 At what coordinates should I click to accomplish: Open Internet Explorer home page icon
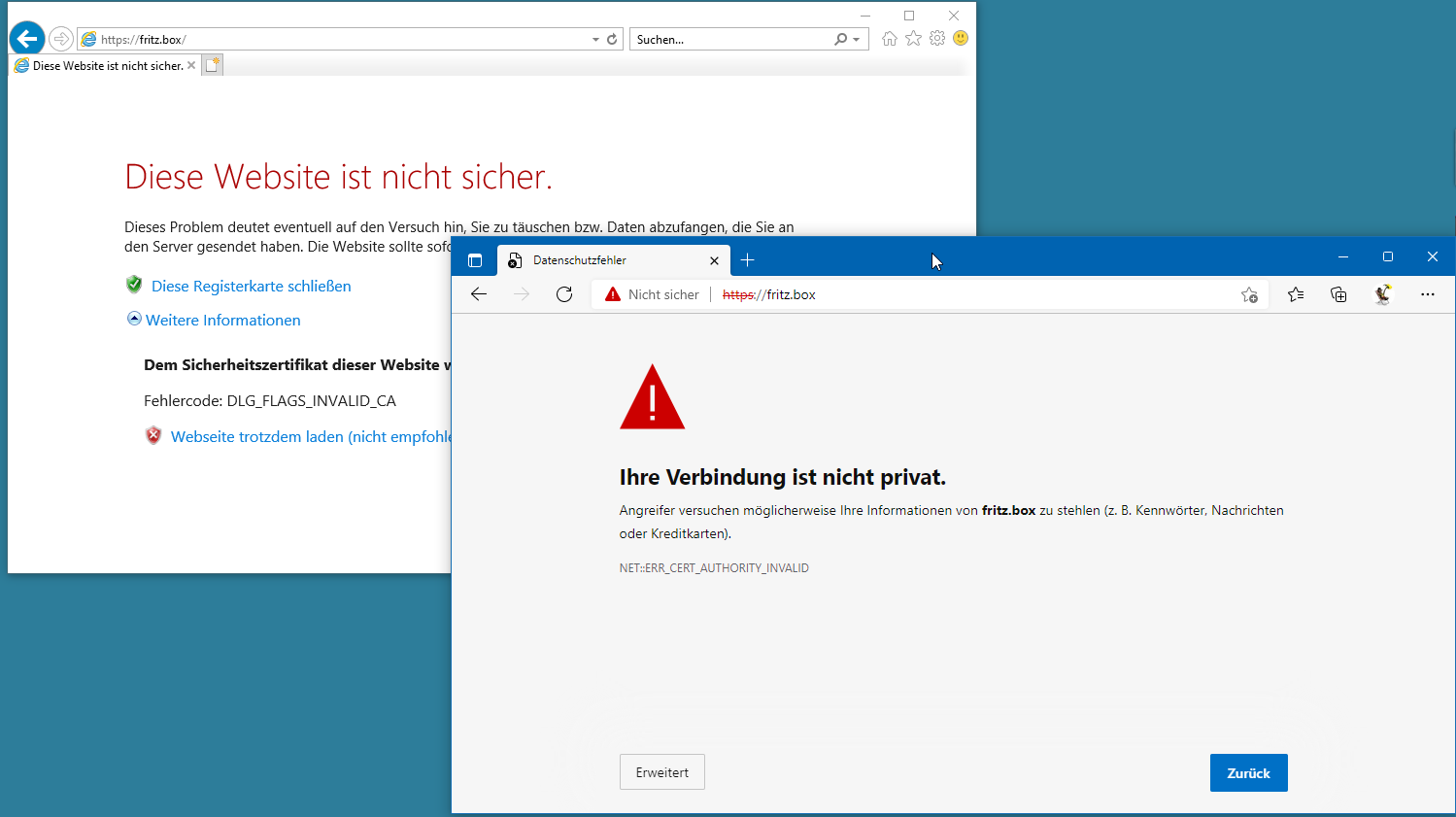[890, 39]
